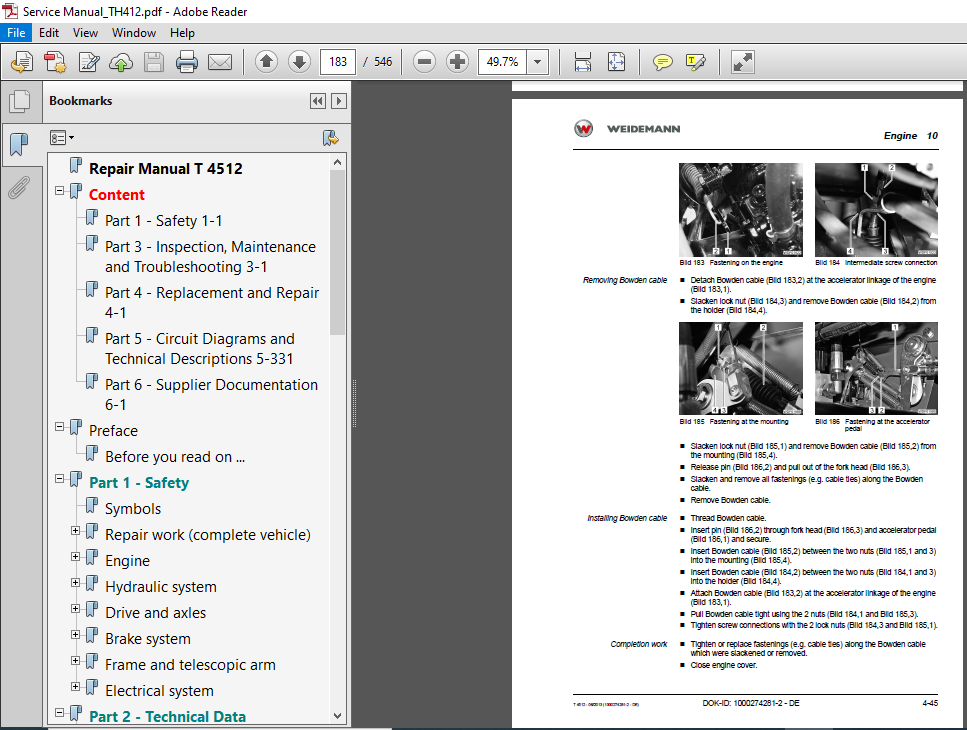Open the Symbols bookmark
The height and width of the screenshot is (730, 967).
pos(133,509)
